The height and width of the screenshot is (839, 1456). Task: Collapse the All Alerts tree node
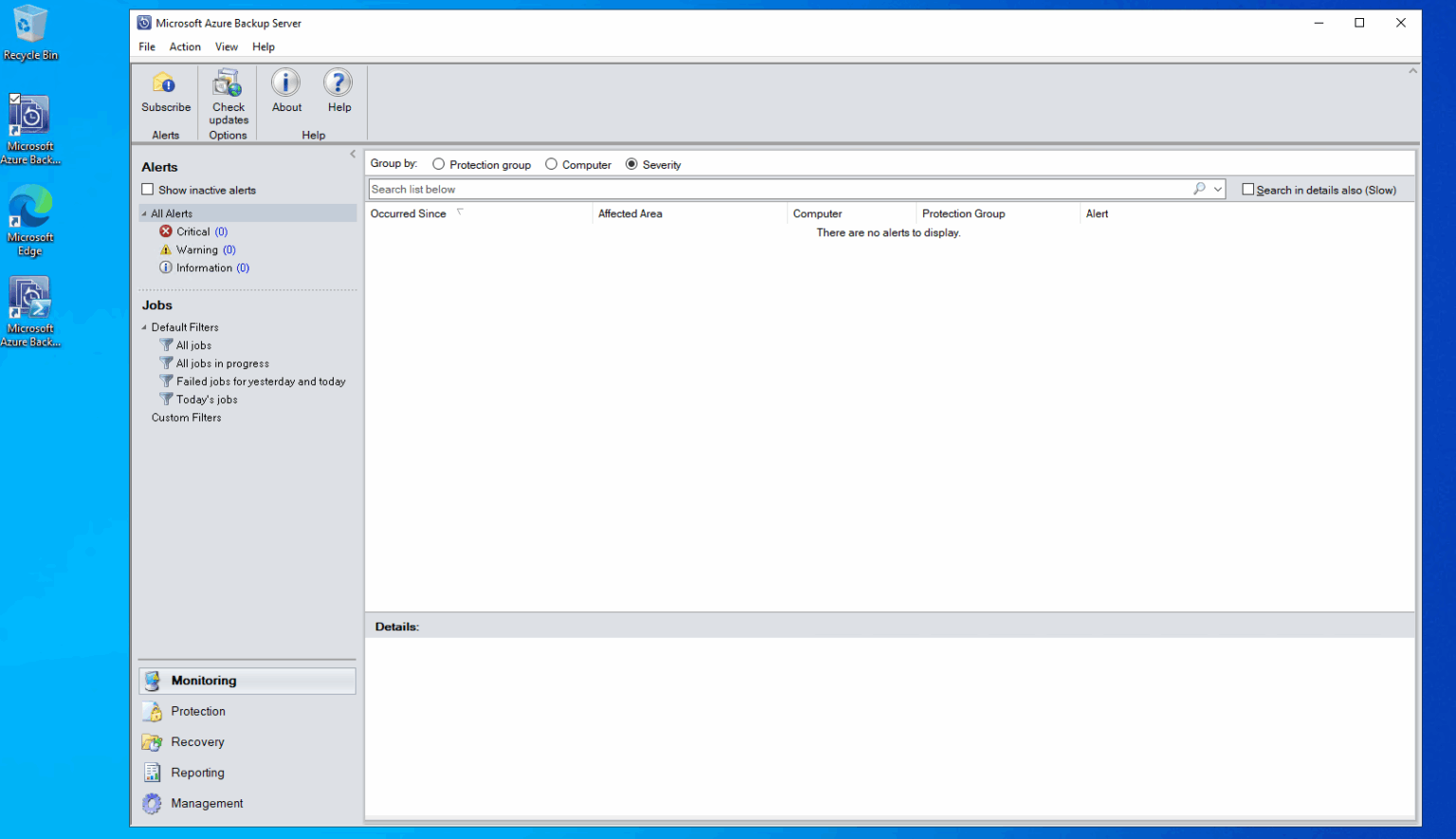[144, 214]
